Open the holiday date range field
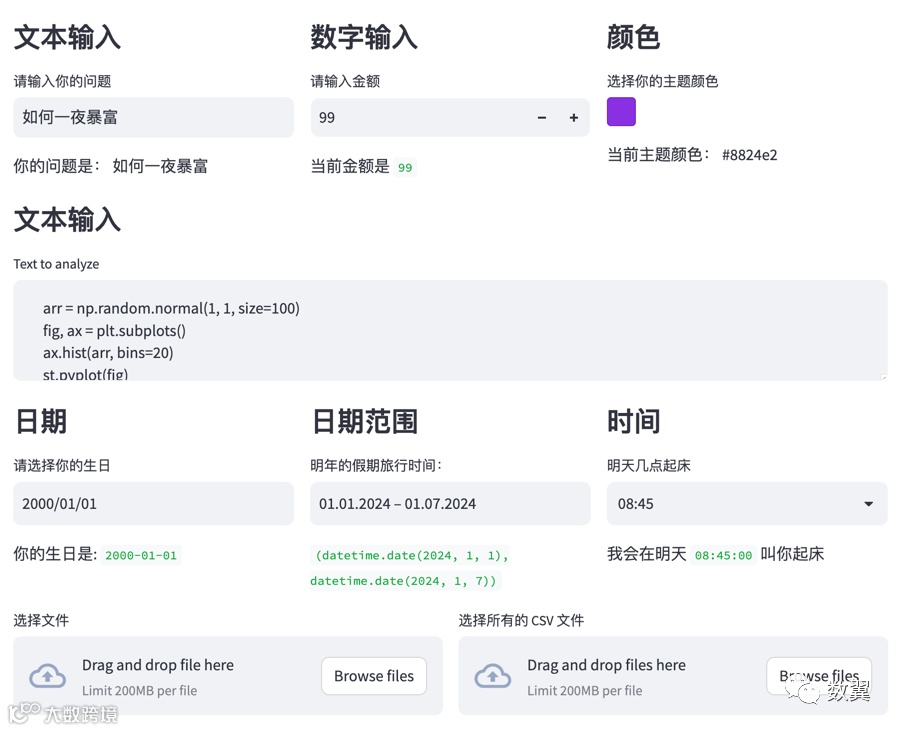 pos(450,504)
